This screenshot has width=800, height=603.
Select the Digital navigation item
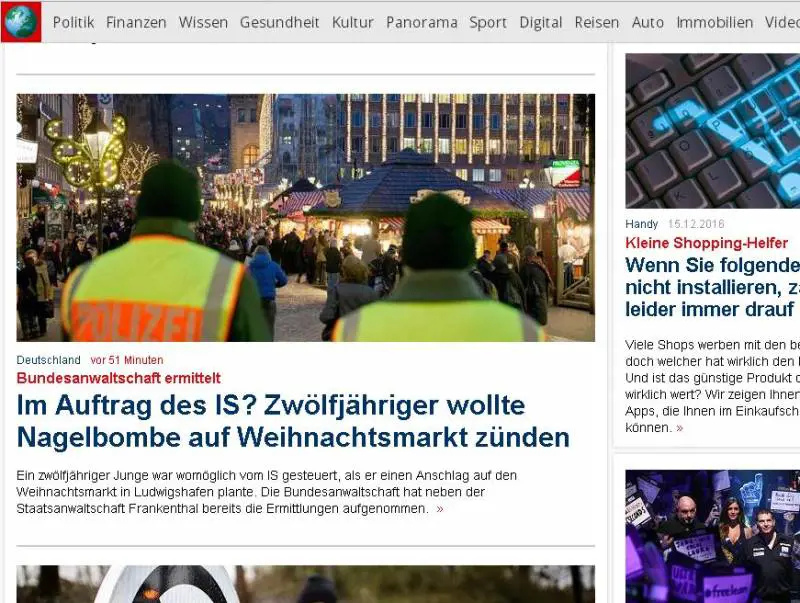tap(540, 22)
